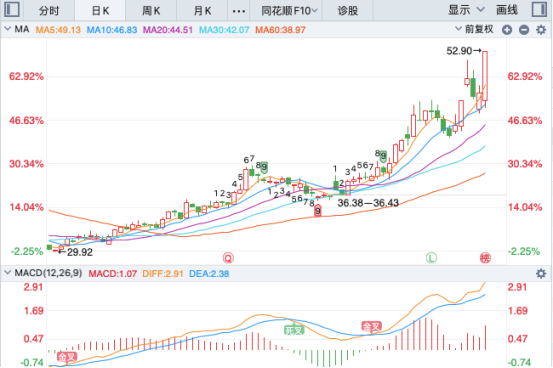553x368 pixels.
Task: Click the red 榜 marker icon
Action: point(485,258)
